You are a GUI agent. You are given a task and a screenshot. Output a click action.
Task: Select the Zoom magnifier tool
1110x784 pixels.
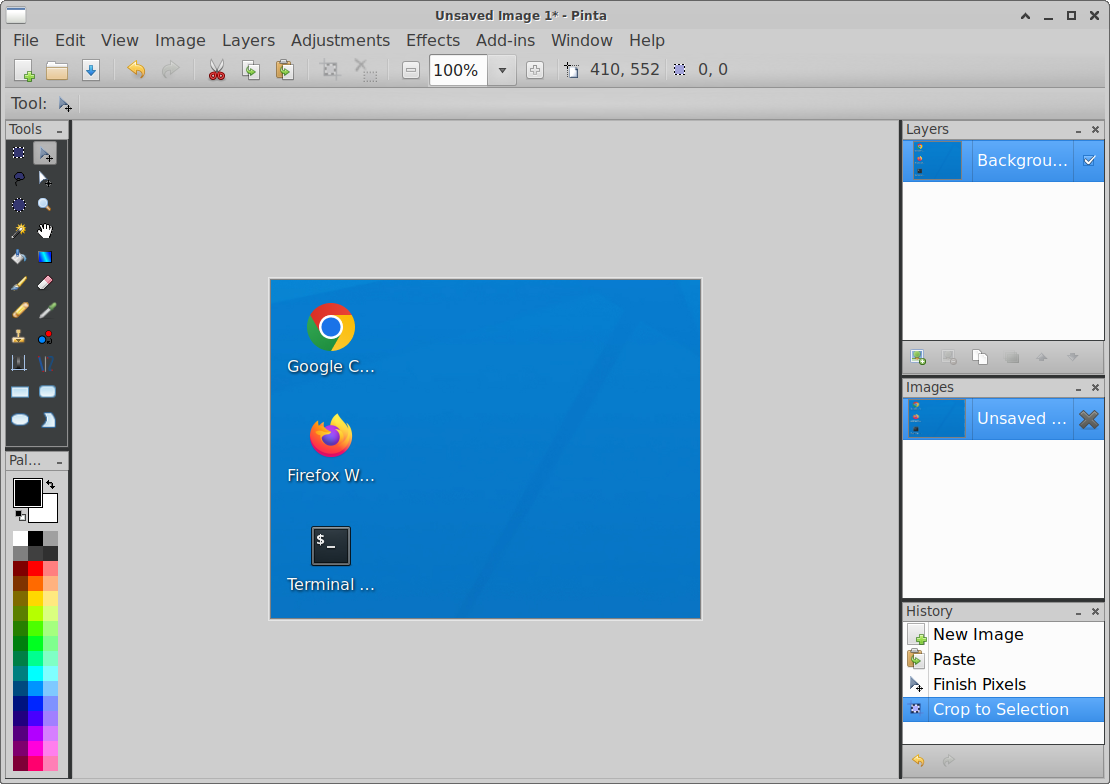pyautogui.click(x=45, y=205)
